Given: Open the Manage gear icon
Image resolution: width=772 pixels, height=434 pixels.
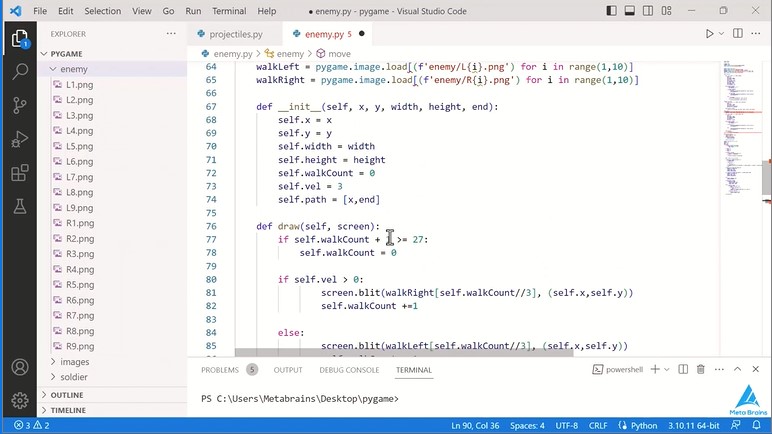Looking at the screenshot, I should click(20, 401).
